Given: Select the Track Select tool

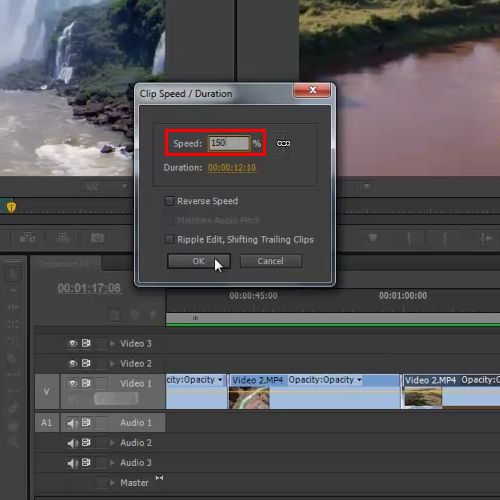Looking at the screenshot, I should [x=13, y=291].
